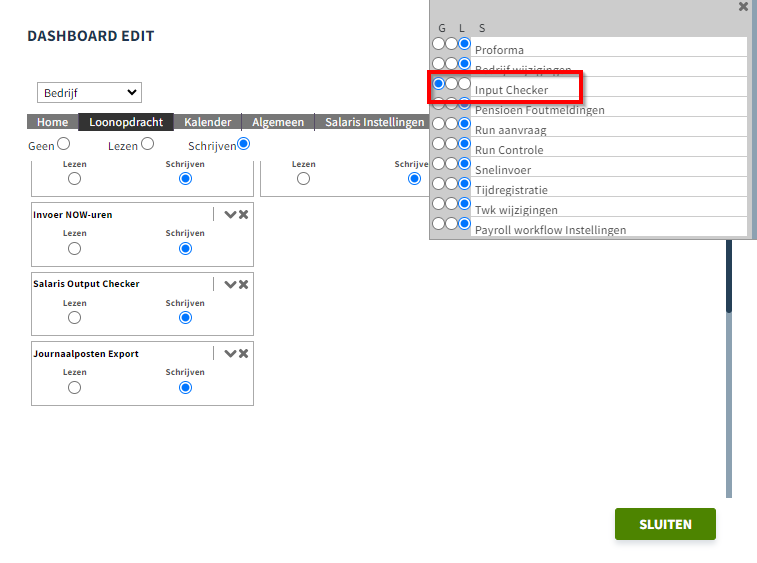This screenshot has width=757, height=563.
Task: Open the Bedrijf dropdown
Action: [89, 93]
